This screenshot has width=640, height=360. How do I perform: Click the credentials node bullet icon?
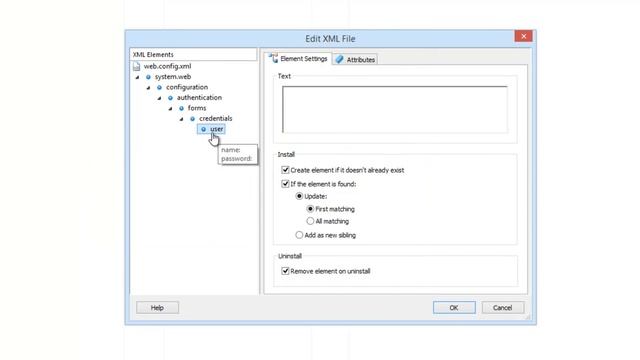(192, 119)
